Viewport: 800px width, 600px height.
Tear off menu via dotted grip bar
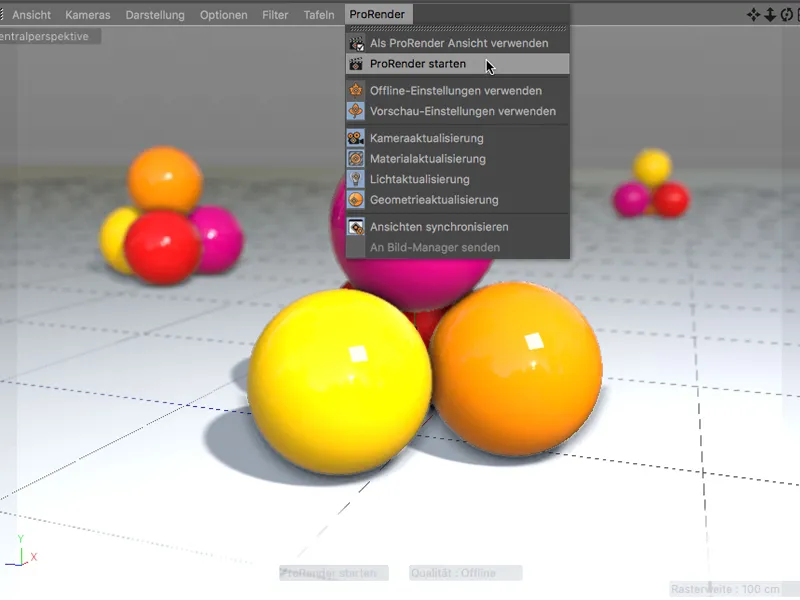pyautogui.click(x=458, y=29)
